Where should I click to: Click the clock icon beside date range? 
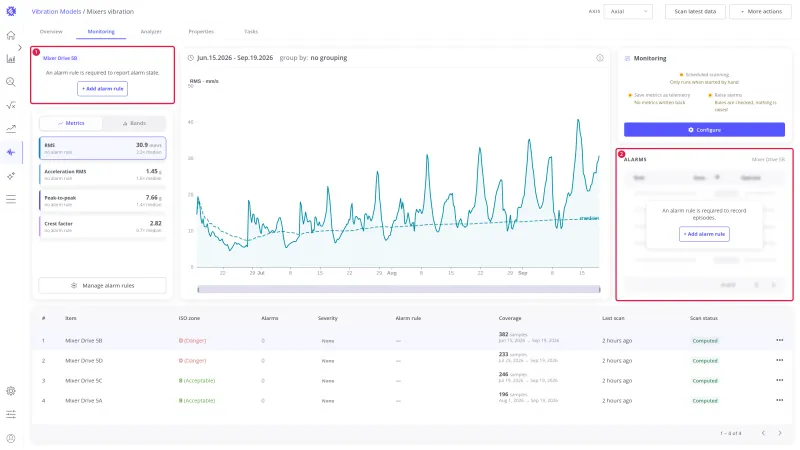point(190,58)
